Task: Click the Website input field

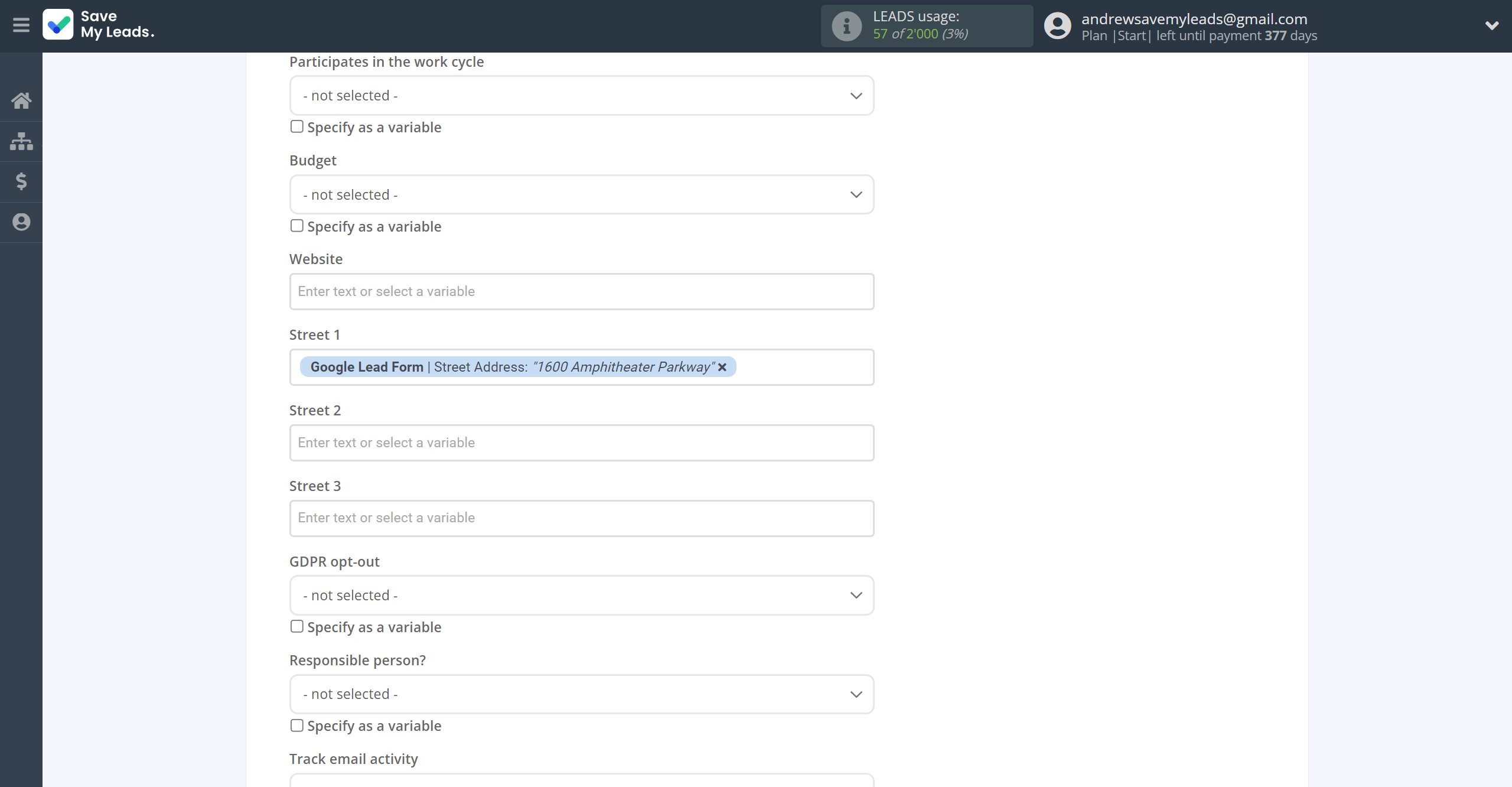Action: 581,291
